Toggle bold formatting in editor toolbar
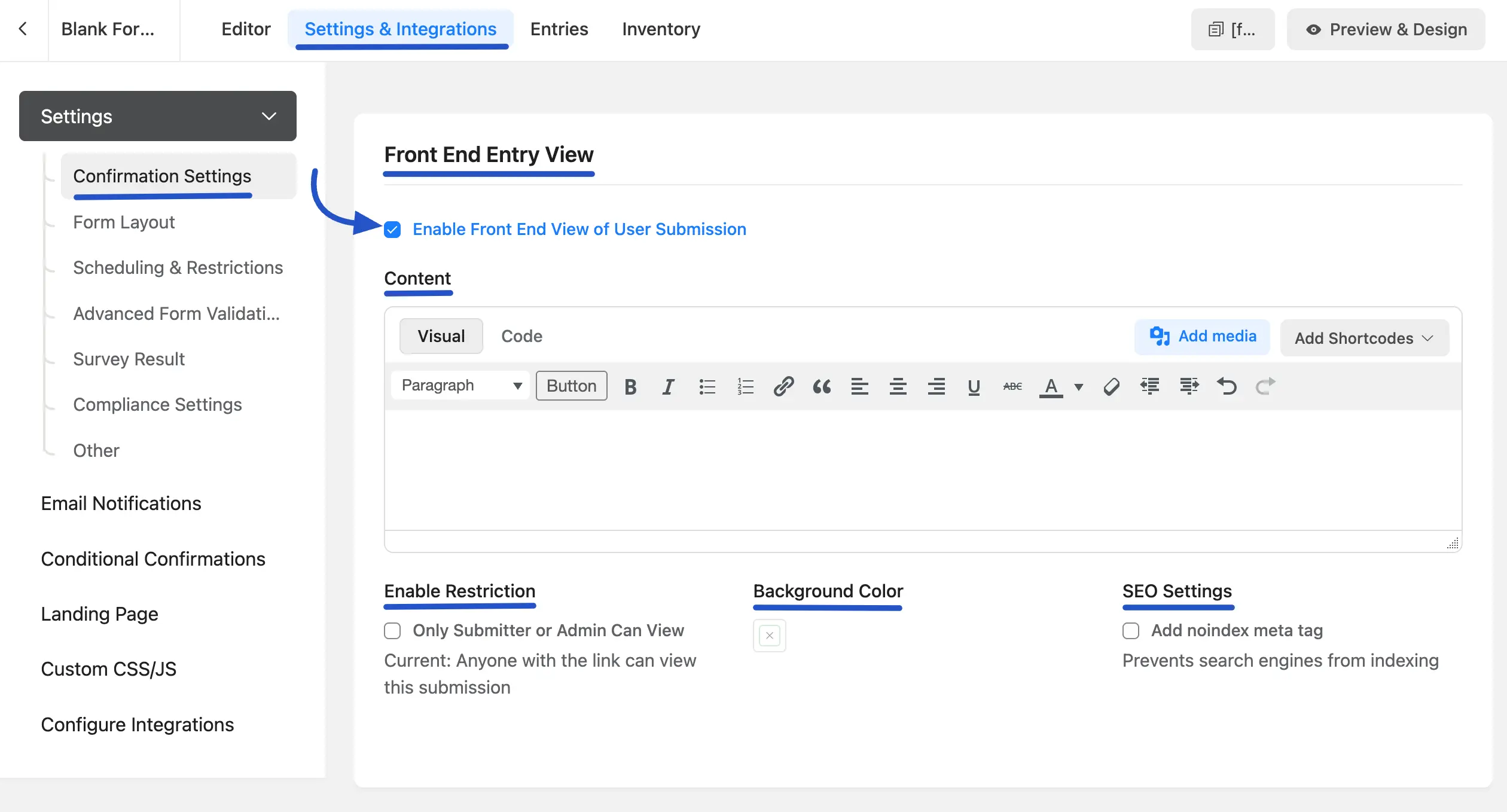Viewport: 1507px width, 812px height. [x=630, y=386]
